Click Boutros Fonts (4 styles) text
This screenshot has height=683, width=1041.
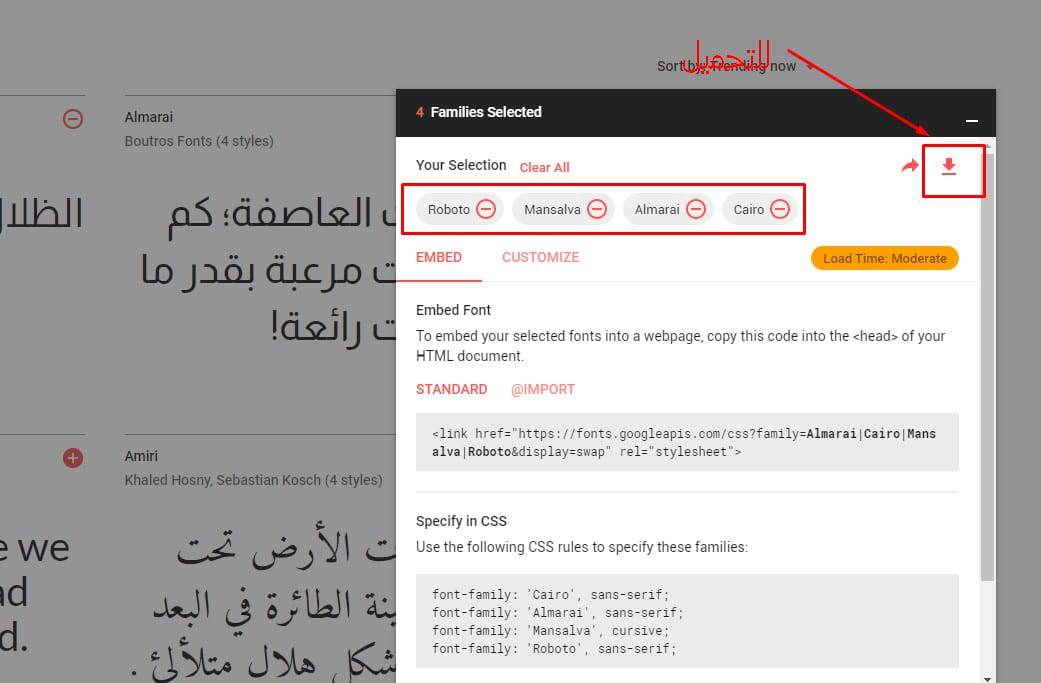199,141
